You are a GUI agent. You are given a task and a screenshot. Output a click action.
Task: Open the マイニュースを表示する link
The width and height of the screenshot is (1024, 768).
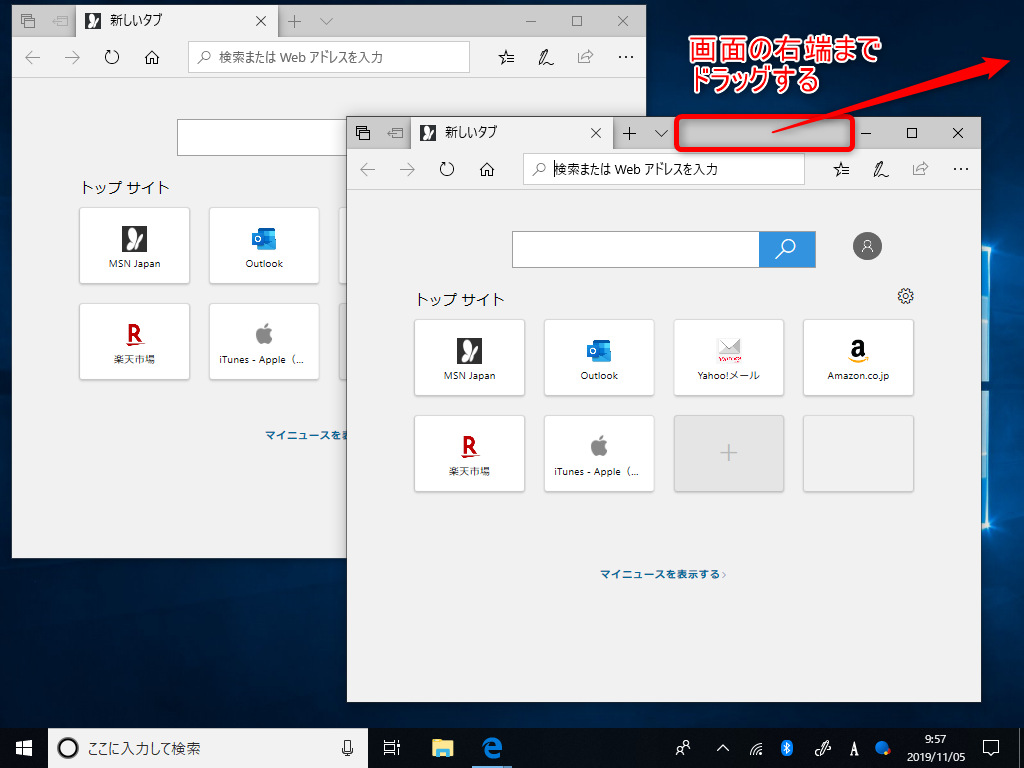tap(664, 574)
